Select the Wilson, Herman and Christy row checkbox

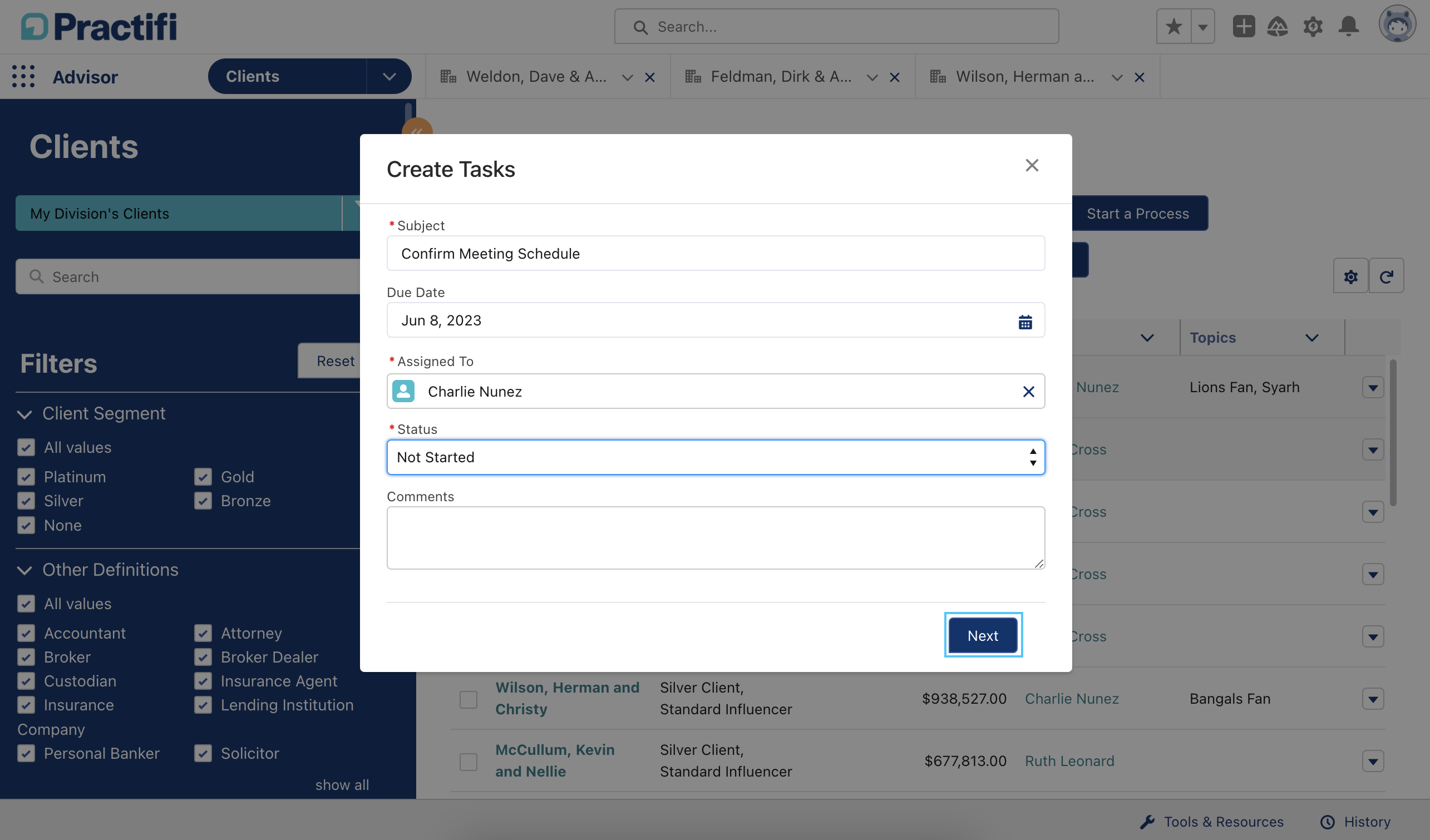(468, 699)
